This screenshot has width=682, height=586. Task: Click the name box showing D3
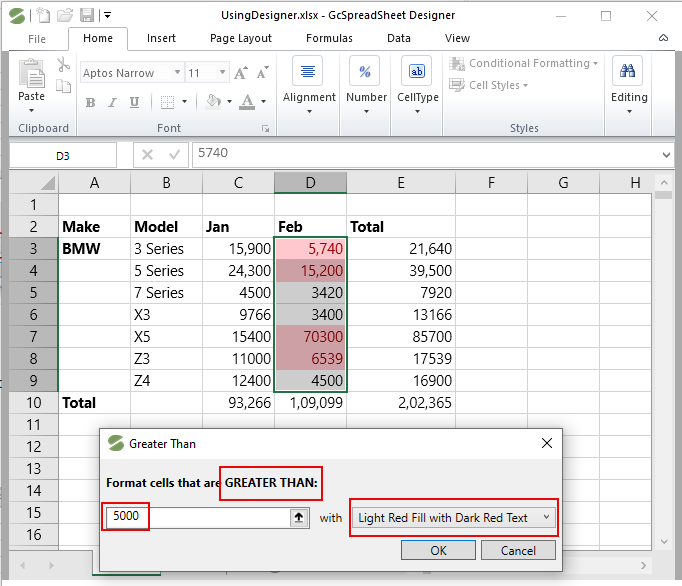(x=63, y=155)
